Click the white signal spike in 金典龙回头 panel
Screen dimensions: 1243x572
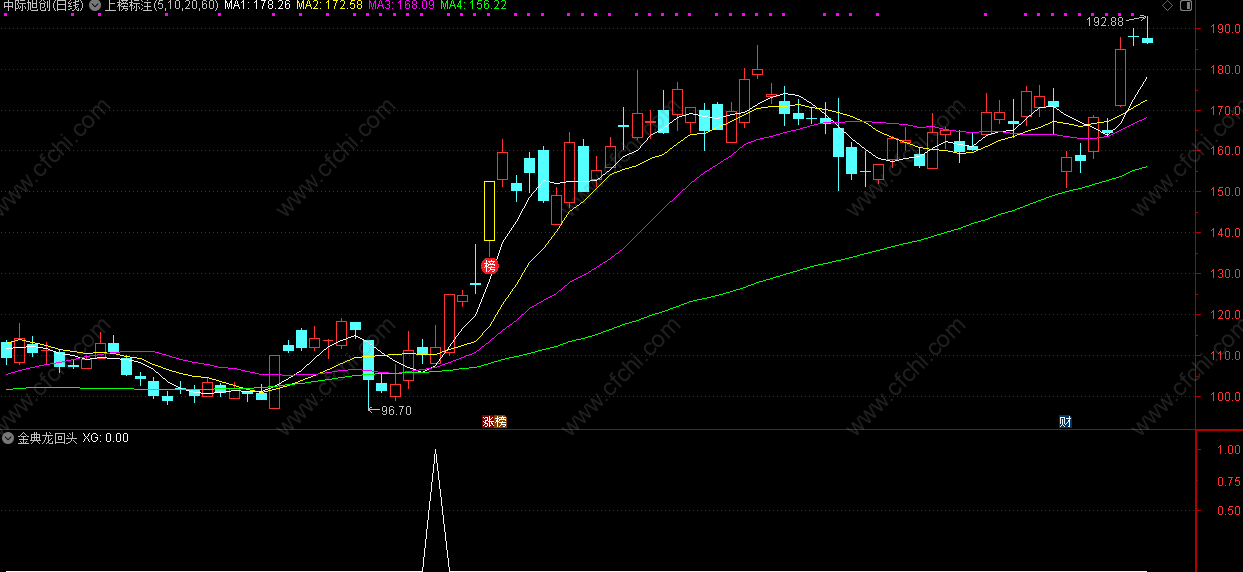click(435, 510)
